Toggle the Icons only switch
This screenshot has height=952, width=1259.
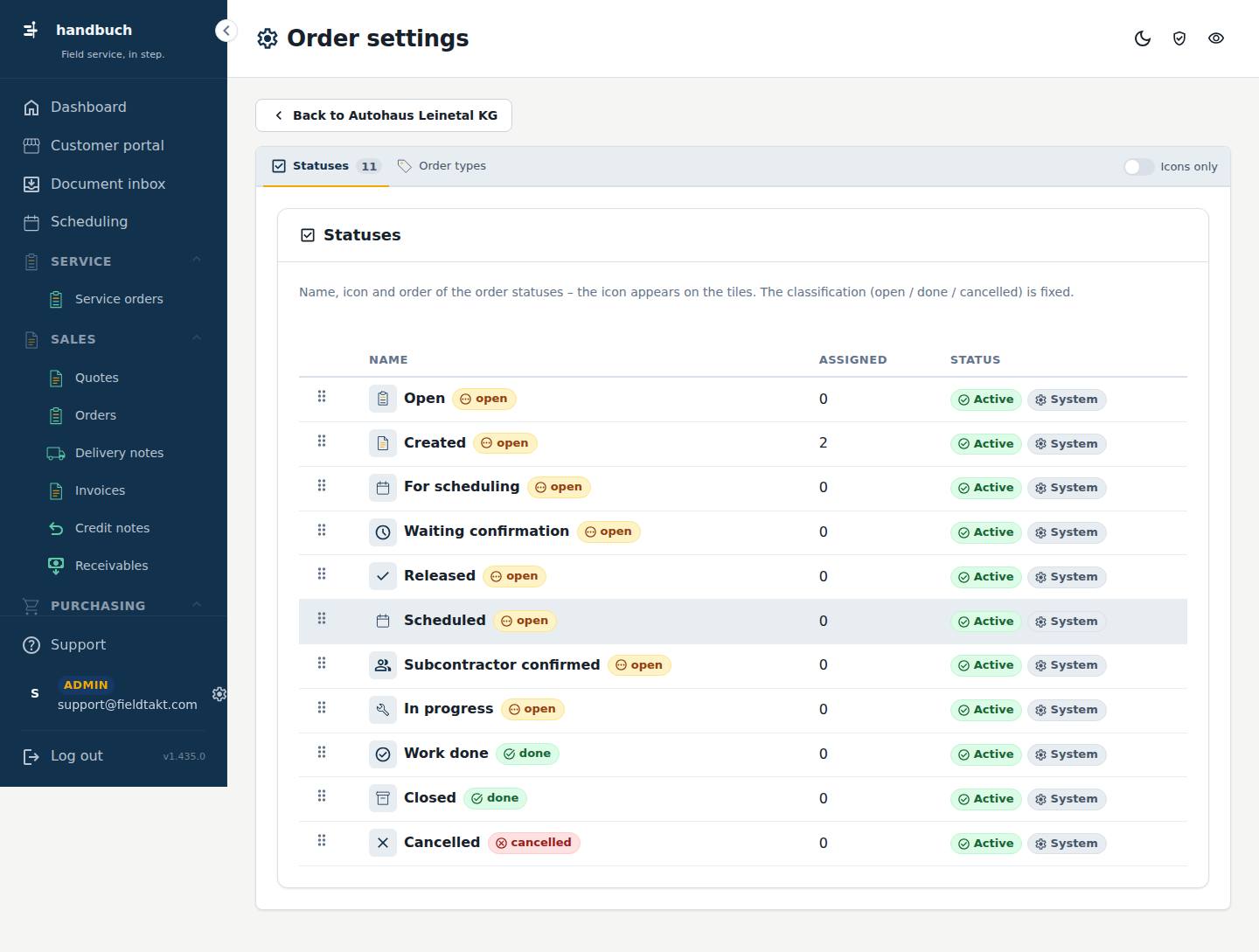pyautogui.click(x=1138, y=167)
